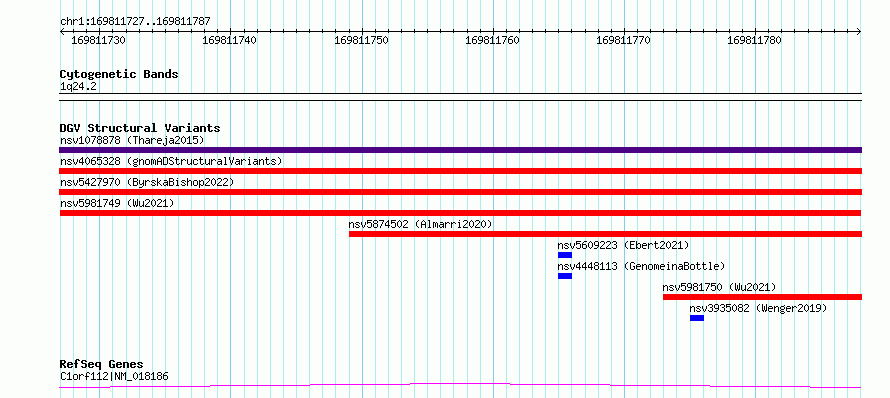Click the red bar under nsv5427970
890x398 pixels.
pos(460,192)
